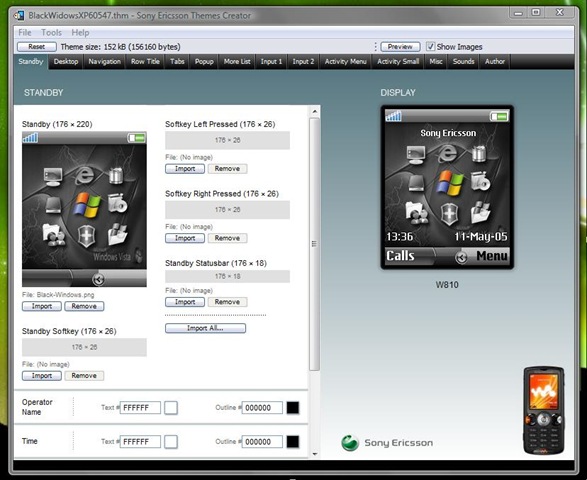587x480 pixels.
Task: Remove the Black-Windows.png standby image
Action: pos(84,306)
